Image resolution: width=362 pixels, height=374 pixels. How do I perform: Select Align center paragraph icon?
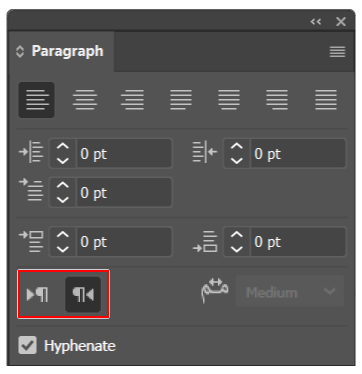coord(85,100)
